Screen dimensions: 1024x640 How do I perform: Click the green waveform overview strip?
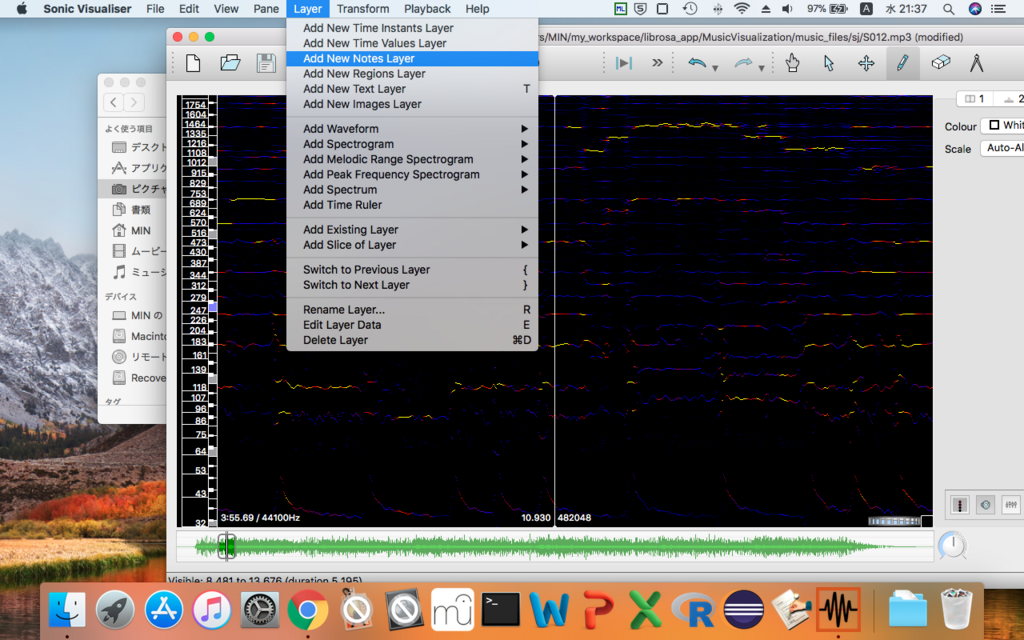pos(554,547)
